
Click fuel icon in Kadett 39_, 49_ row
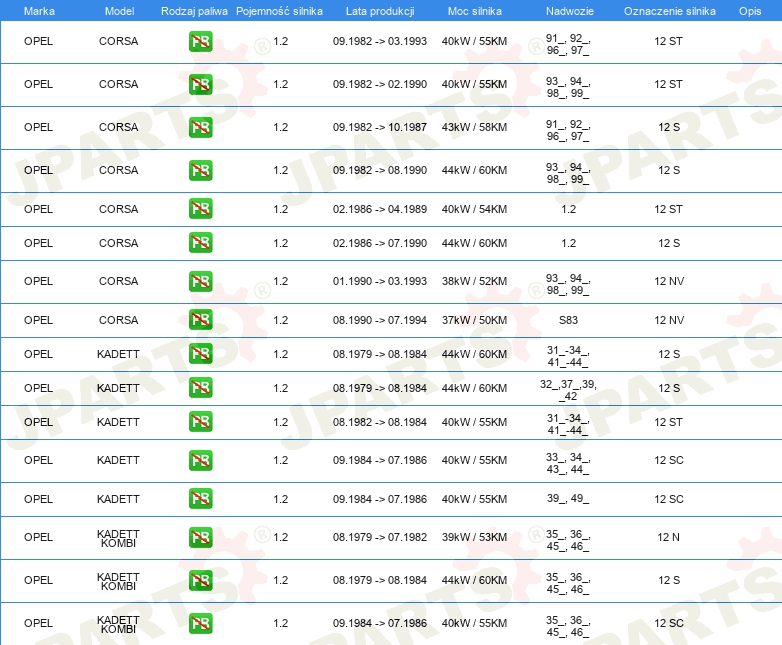click(200, 498)
